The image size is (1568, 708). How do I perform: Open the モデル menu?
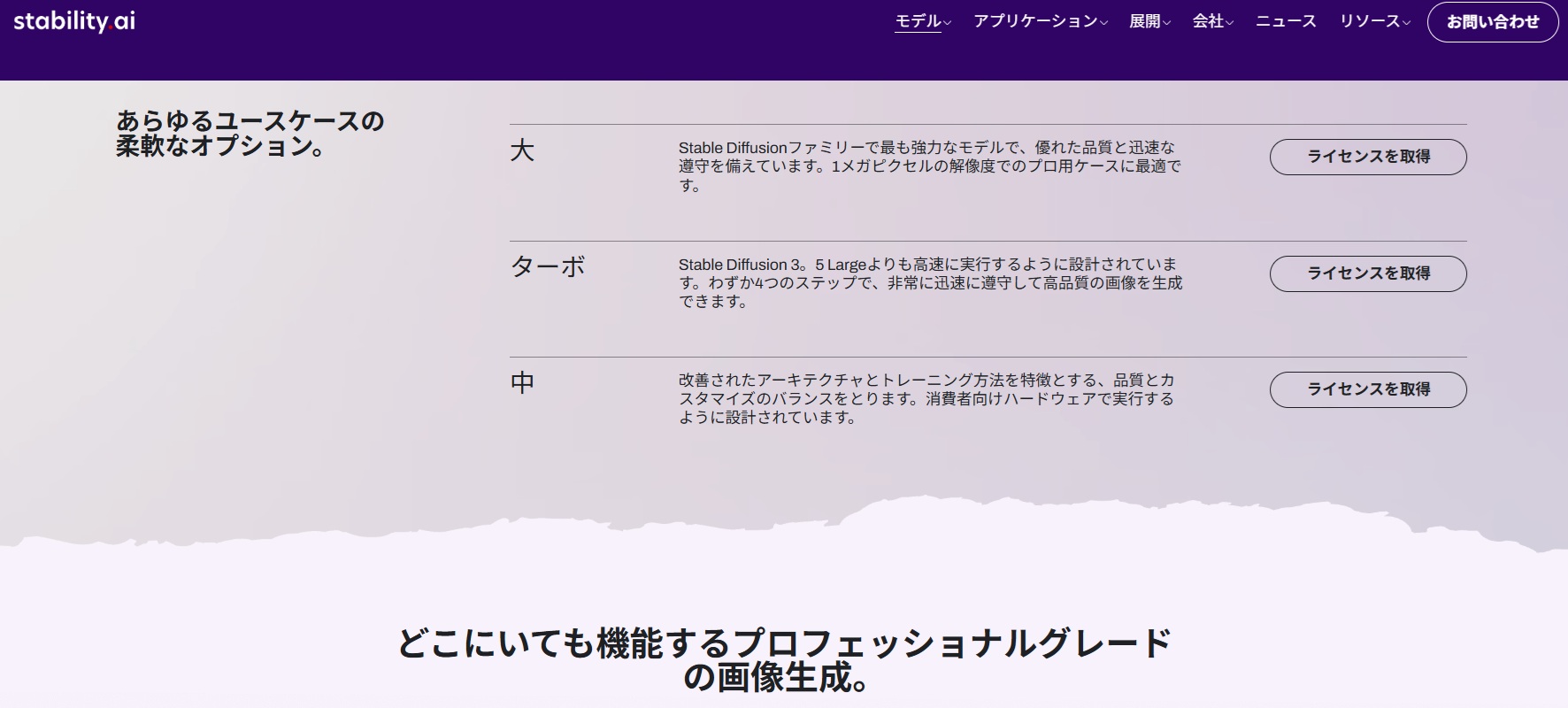point(918,21)
